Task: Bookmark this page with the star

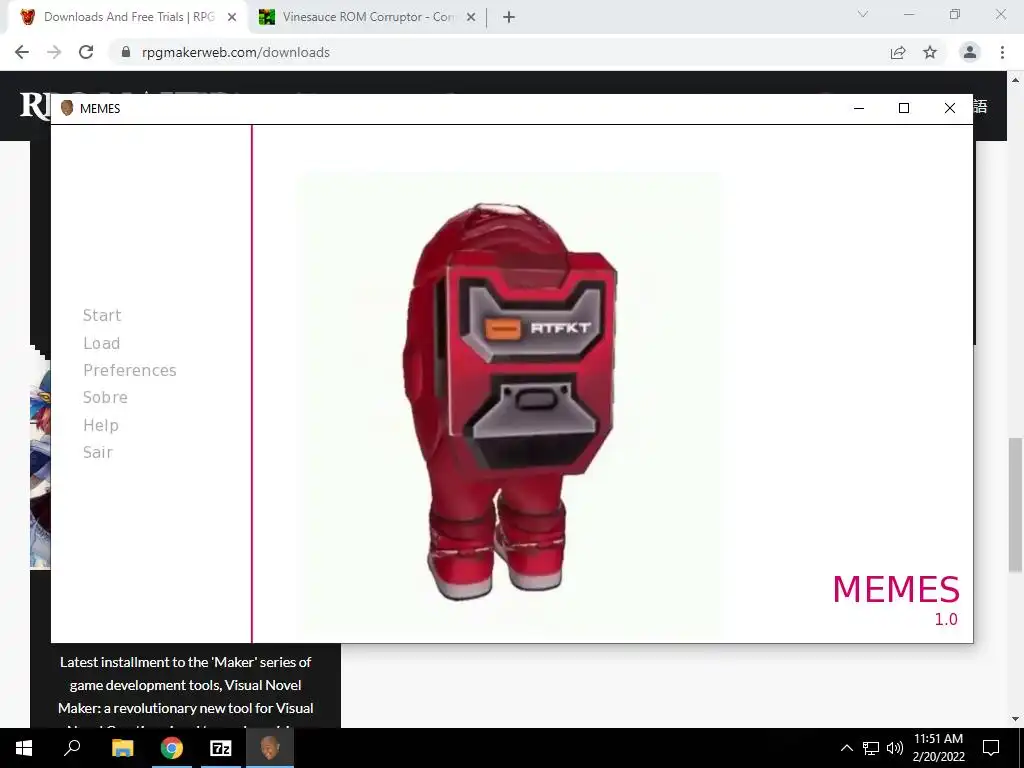Action: click(x=930, y=52)
